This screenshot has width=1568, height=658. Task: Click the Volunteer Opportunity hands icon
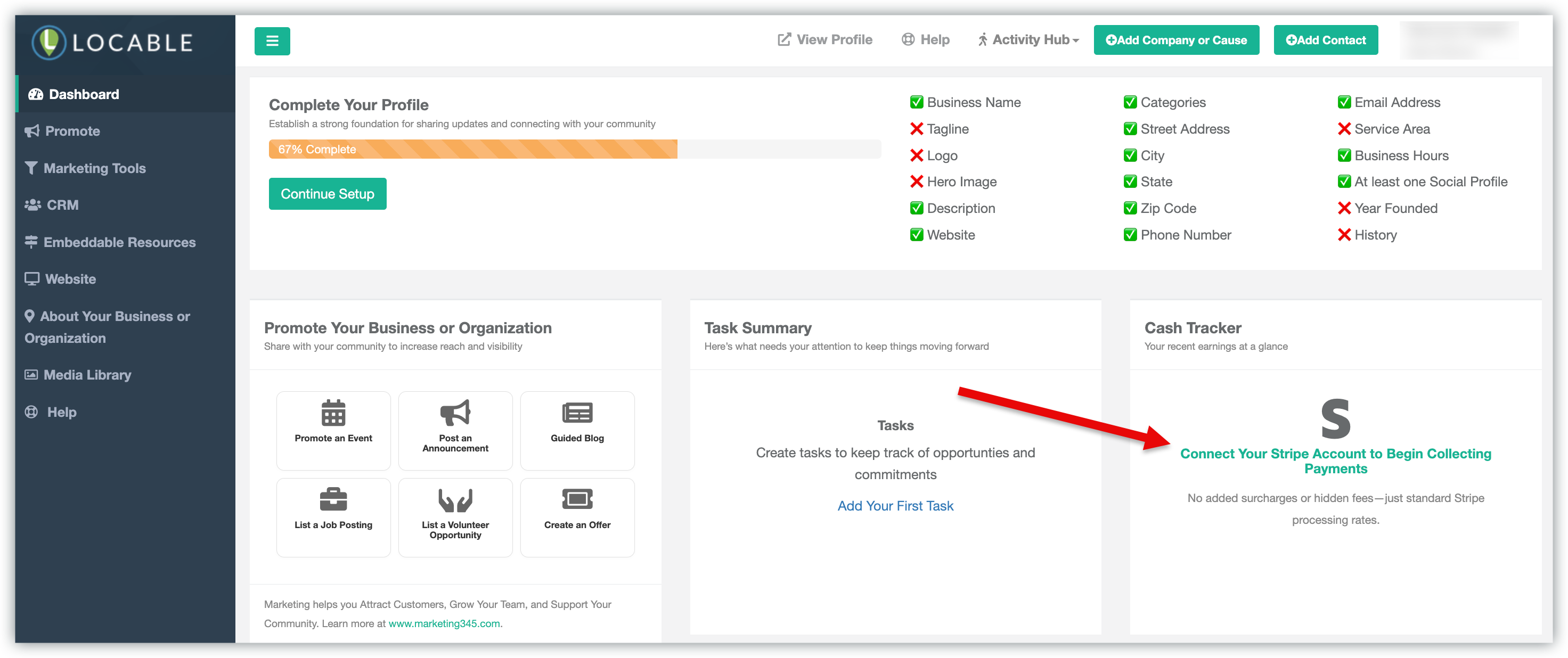[x=455, y=500]
